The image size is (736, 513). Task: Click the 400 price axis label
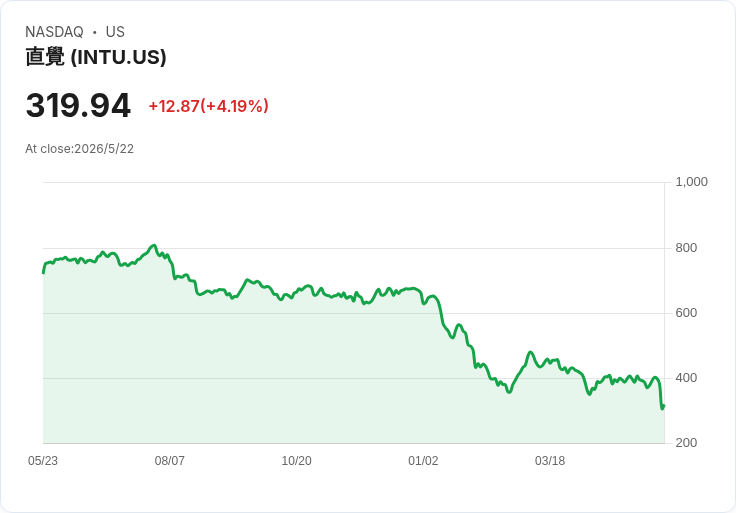point(686,378)
